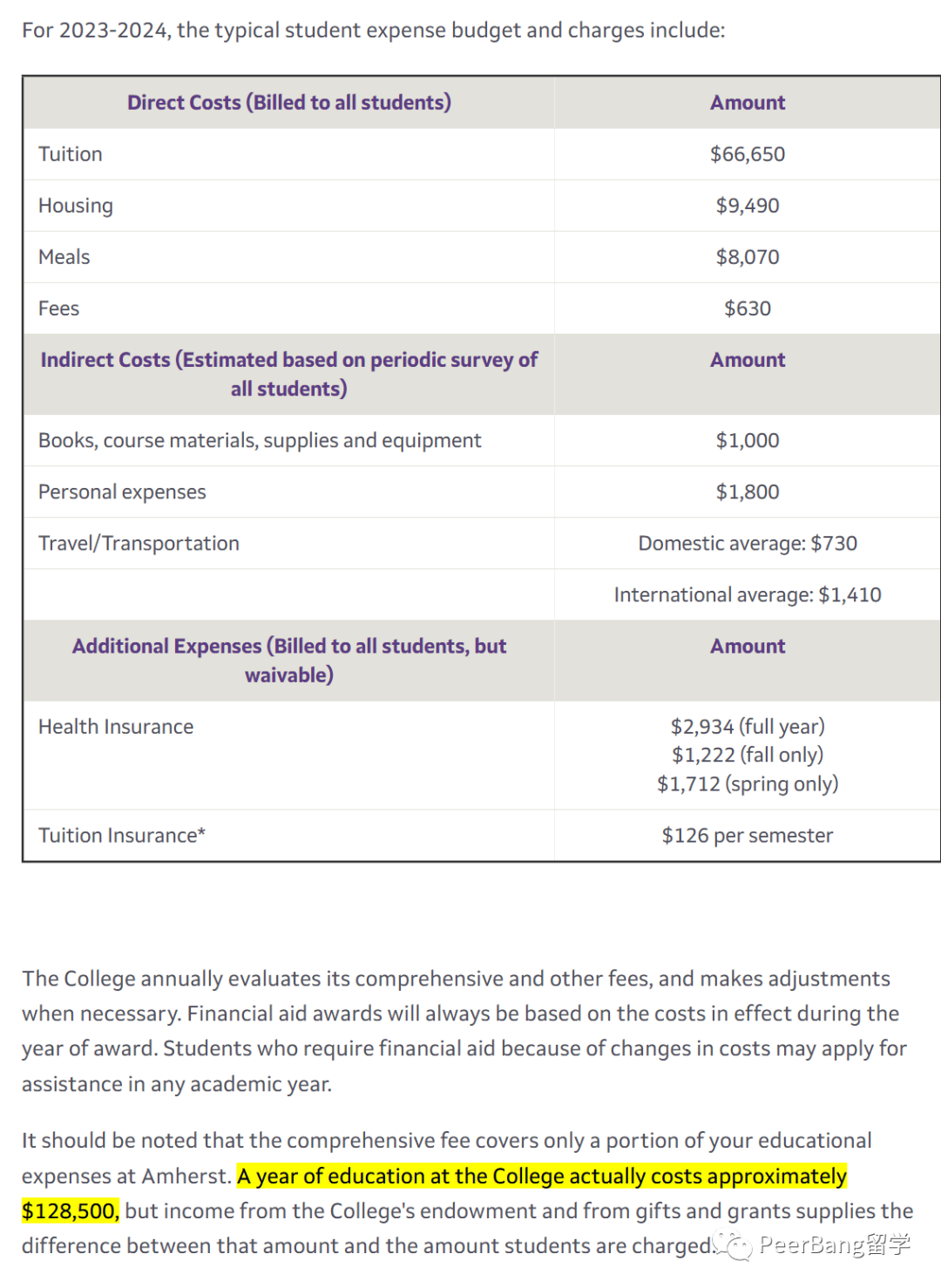Image resolution: width=941 pixels, height=1288 pixels.
Task: Click the Domestic average $730 cell
Action: [748, 543]
